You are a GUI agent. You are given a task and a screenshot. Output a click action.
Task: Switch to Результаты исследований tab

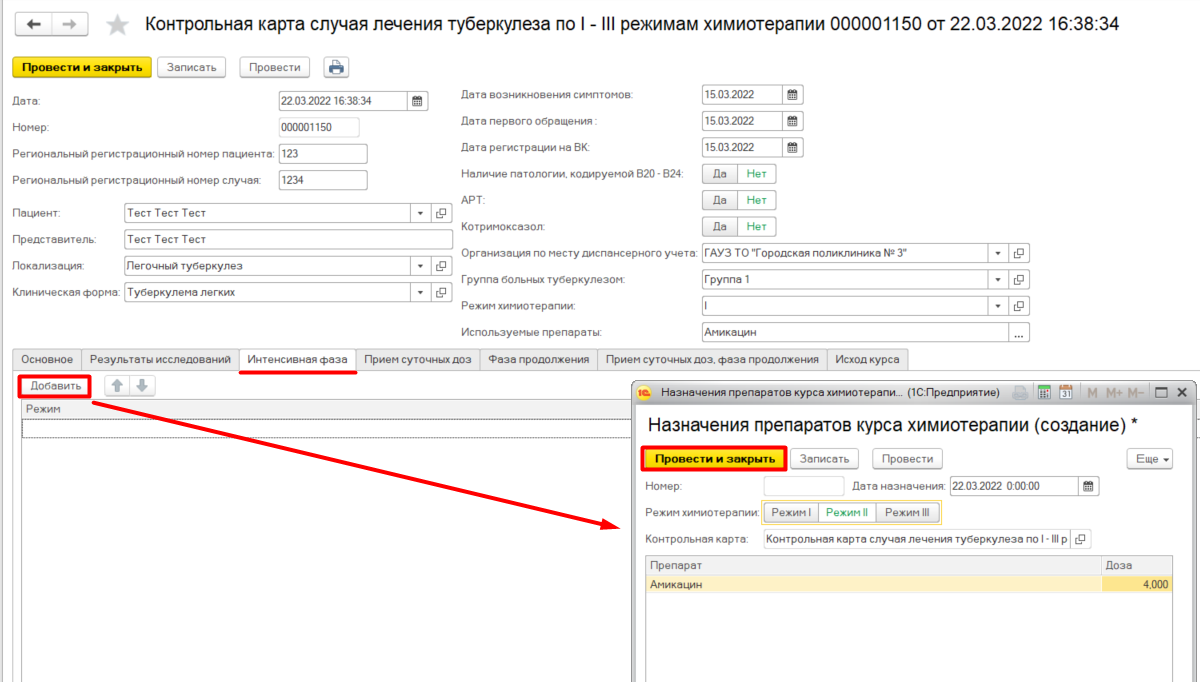[x=160, y=359]
